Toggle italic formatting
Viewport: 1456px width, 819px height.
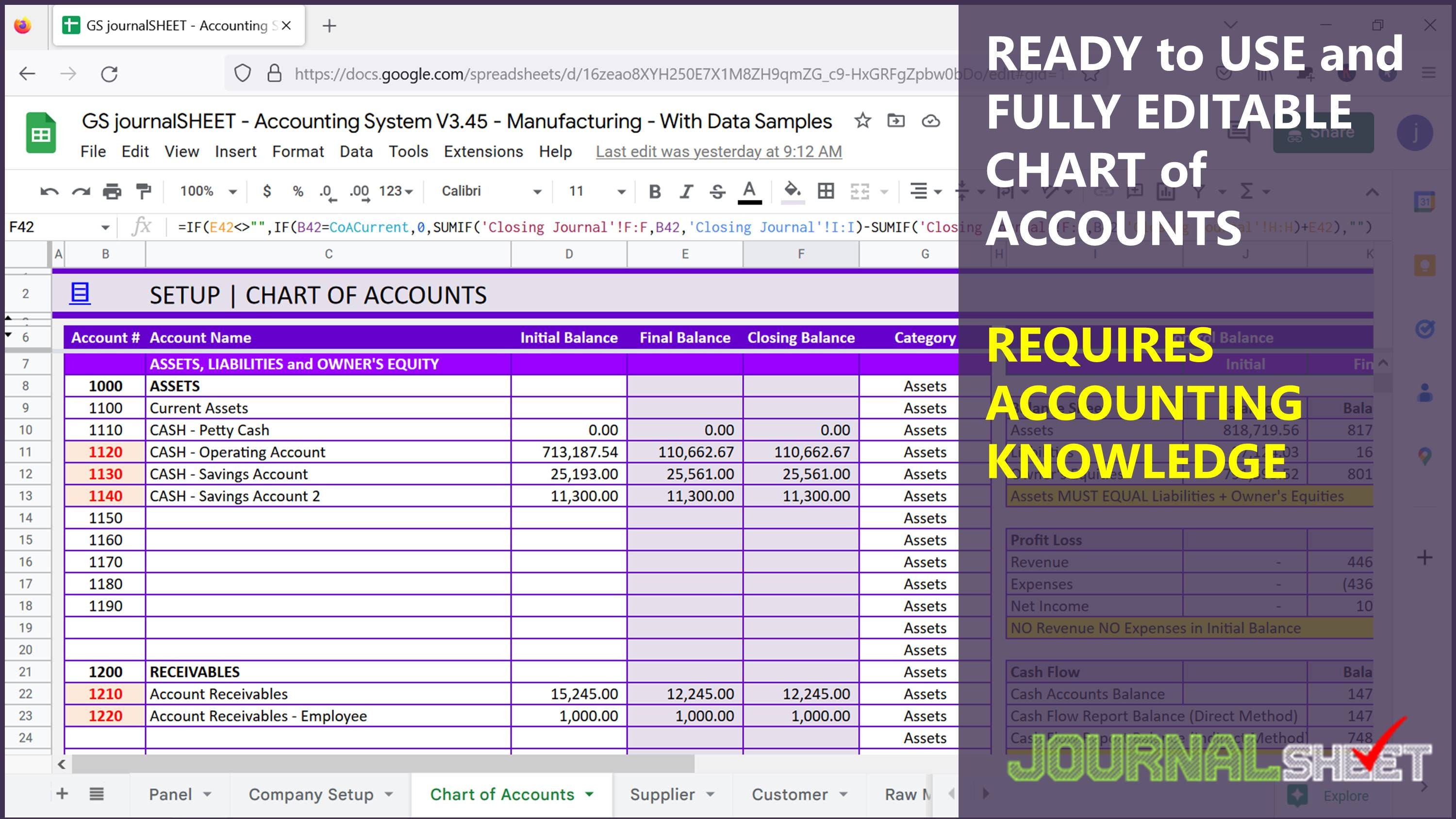(686, 192)
